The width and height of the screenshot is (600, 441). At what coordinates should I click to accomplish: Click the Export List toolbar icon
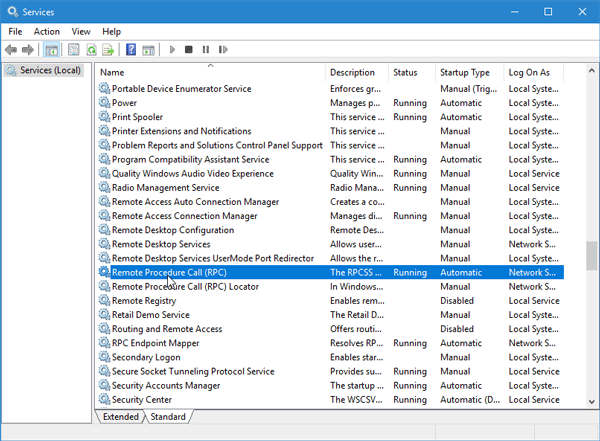pos(109,50)
